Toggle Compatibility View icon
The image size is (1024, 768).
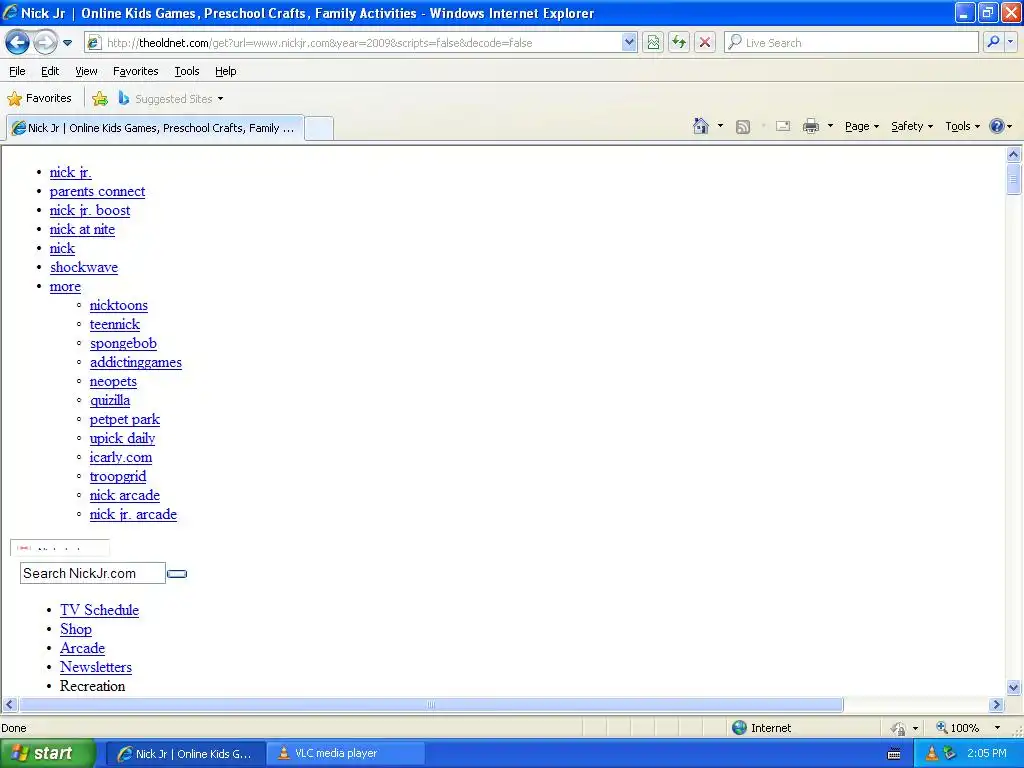tap(653, 43)
